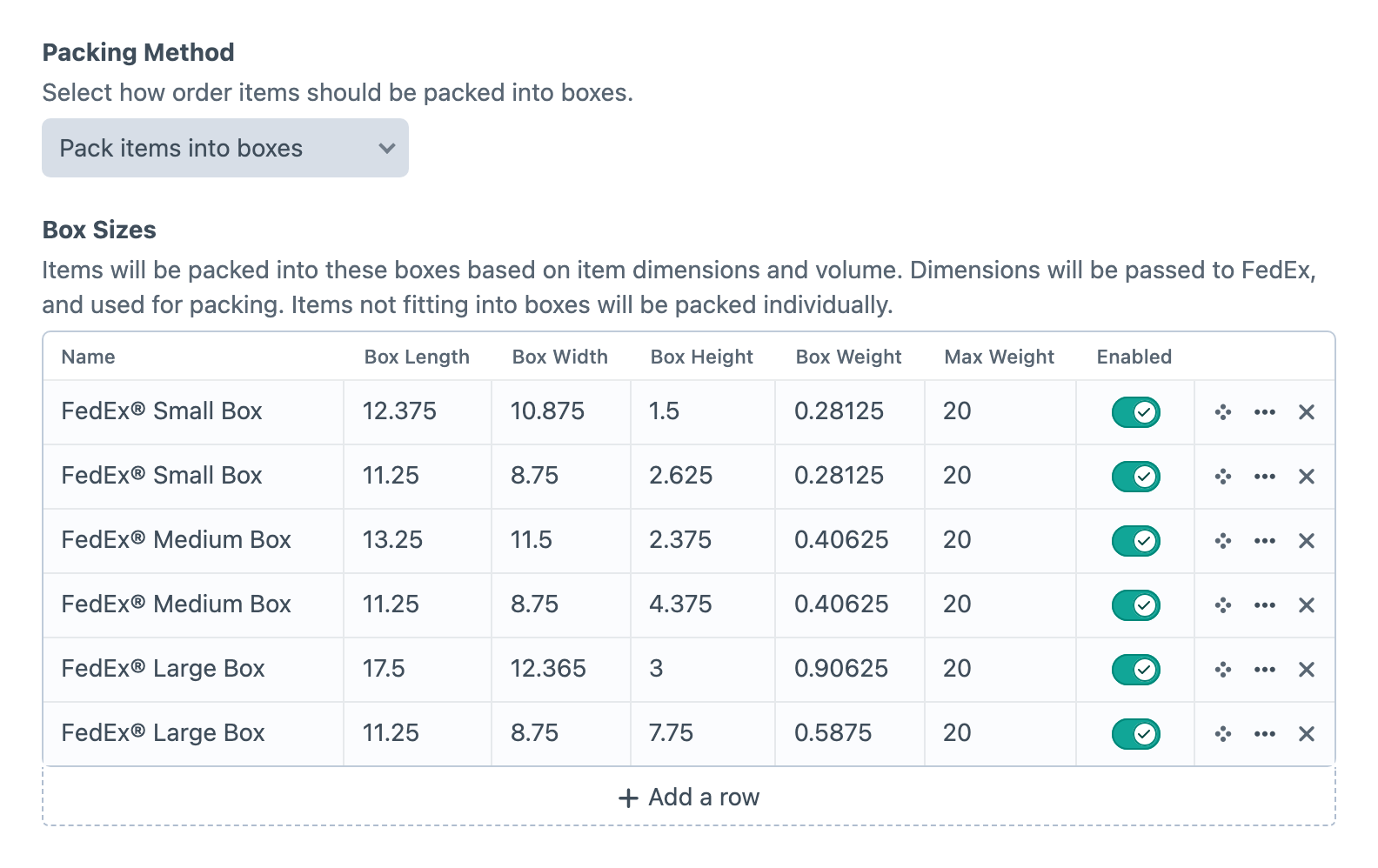Click the Box Width column header
This screenshot has height=868, width=1378.
coord(560,357)
